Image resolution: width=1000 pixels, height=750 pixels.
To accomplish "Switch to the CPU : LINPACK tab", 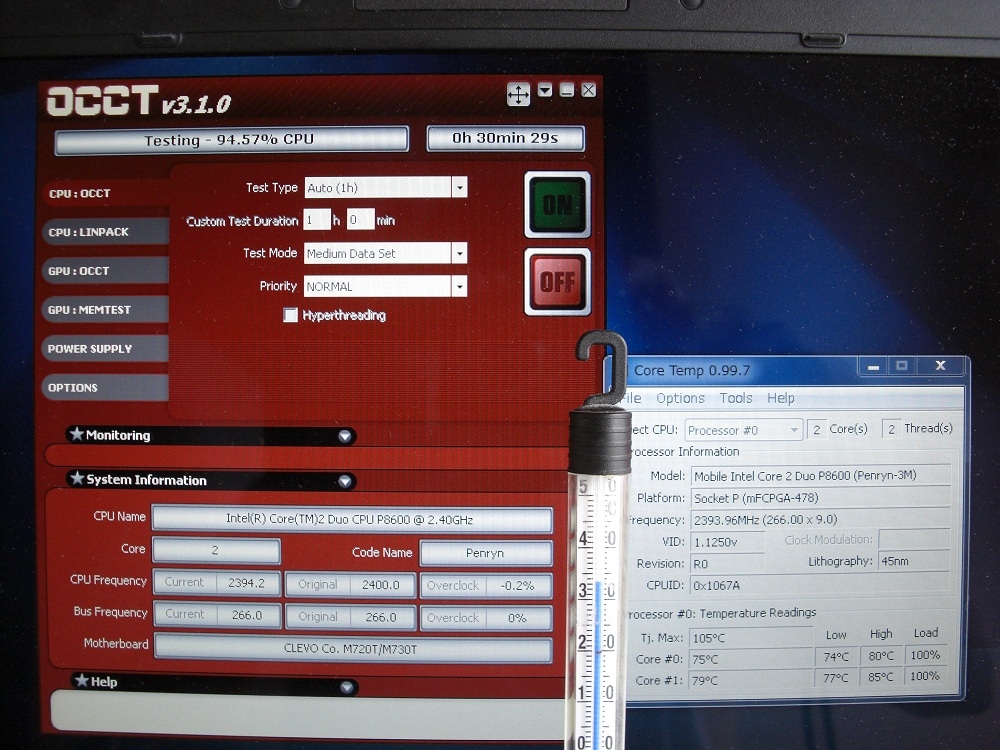I will [x=106, y=232].
